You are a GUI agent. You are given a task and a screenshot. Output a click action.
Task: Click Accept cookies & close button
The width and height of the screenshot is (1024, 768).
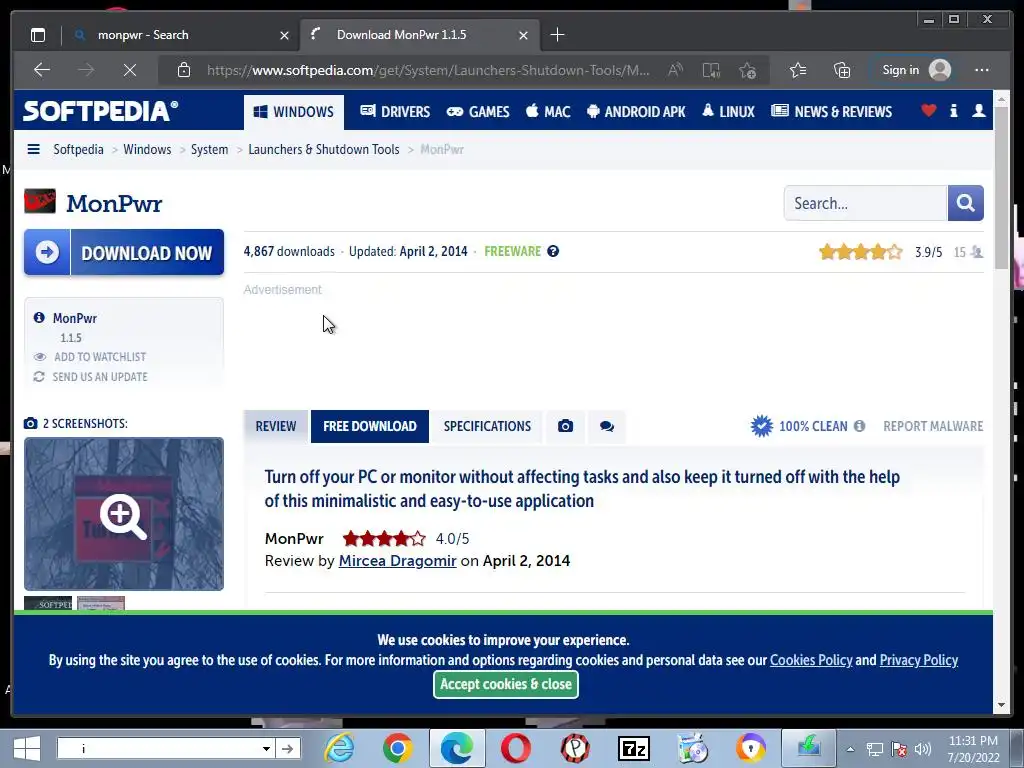[x=505, y=684]
